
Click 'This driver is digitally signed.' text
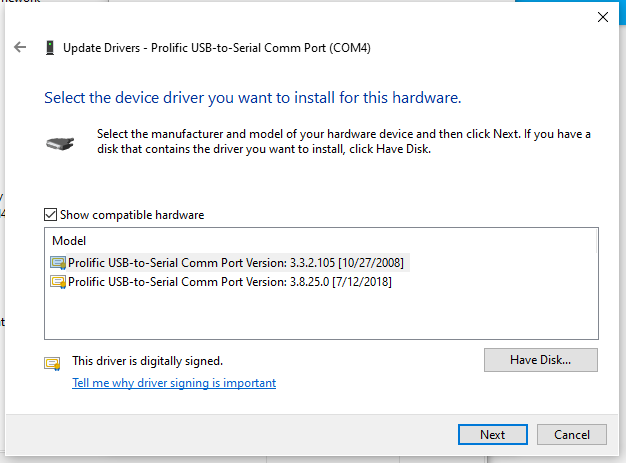point(147,361)
